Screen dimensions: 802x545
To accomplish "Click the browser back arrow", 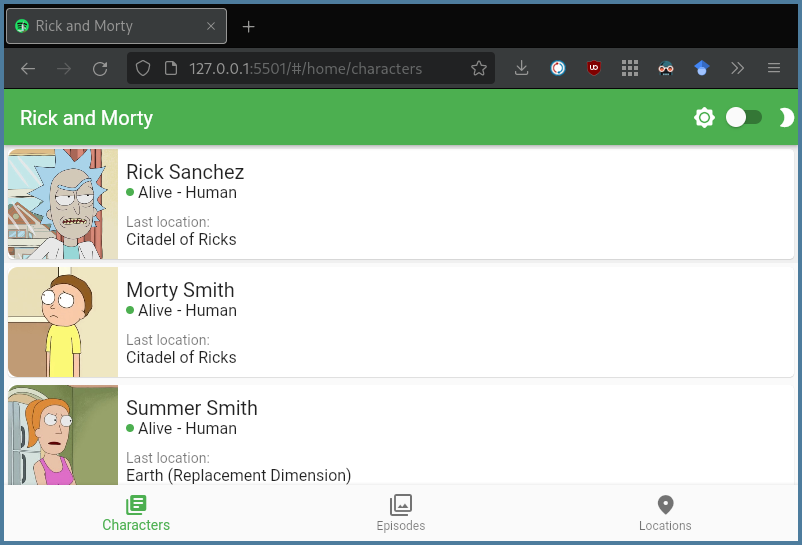I will [28, 68].
